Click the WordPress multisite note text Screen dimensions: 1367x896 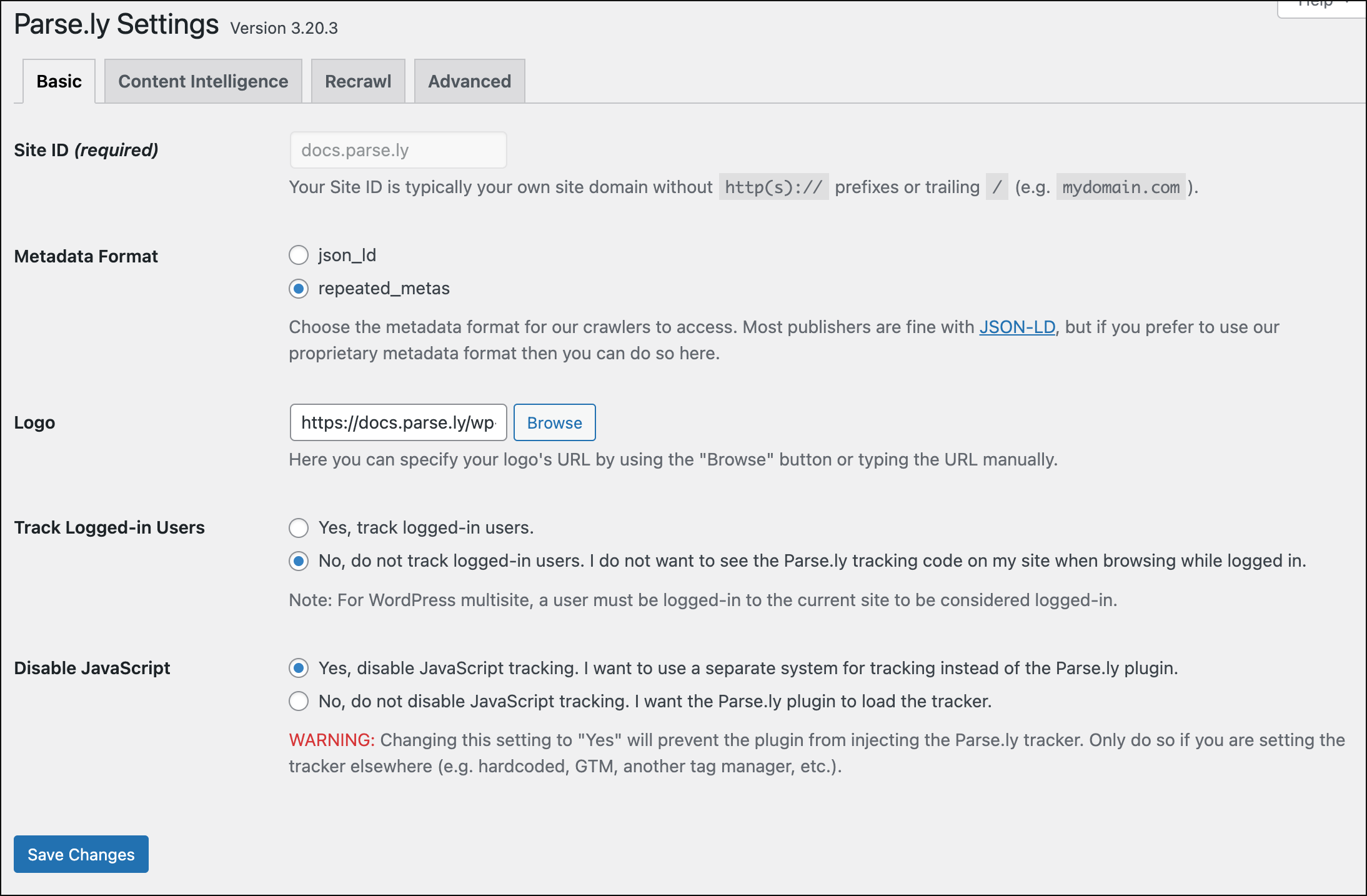703,600
